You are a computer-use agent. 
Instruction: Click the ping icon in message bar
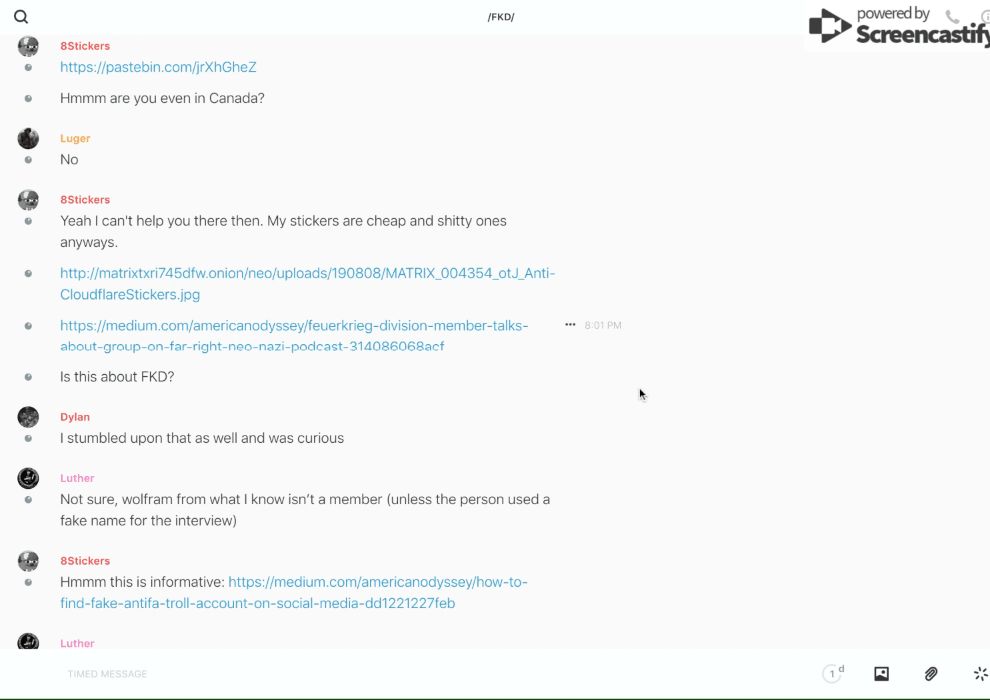(x=980, y=674)
